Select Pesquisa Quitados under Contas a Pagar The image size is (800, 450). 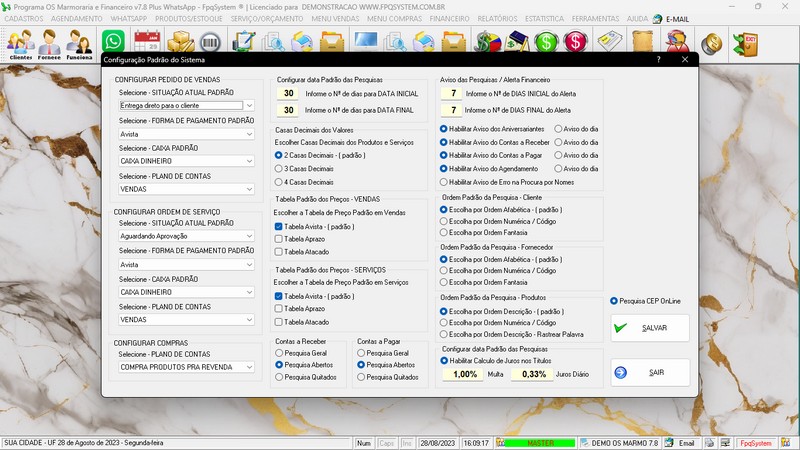pos(388,377)
